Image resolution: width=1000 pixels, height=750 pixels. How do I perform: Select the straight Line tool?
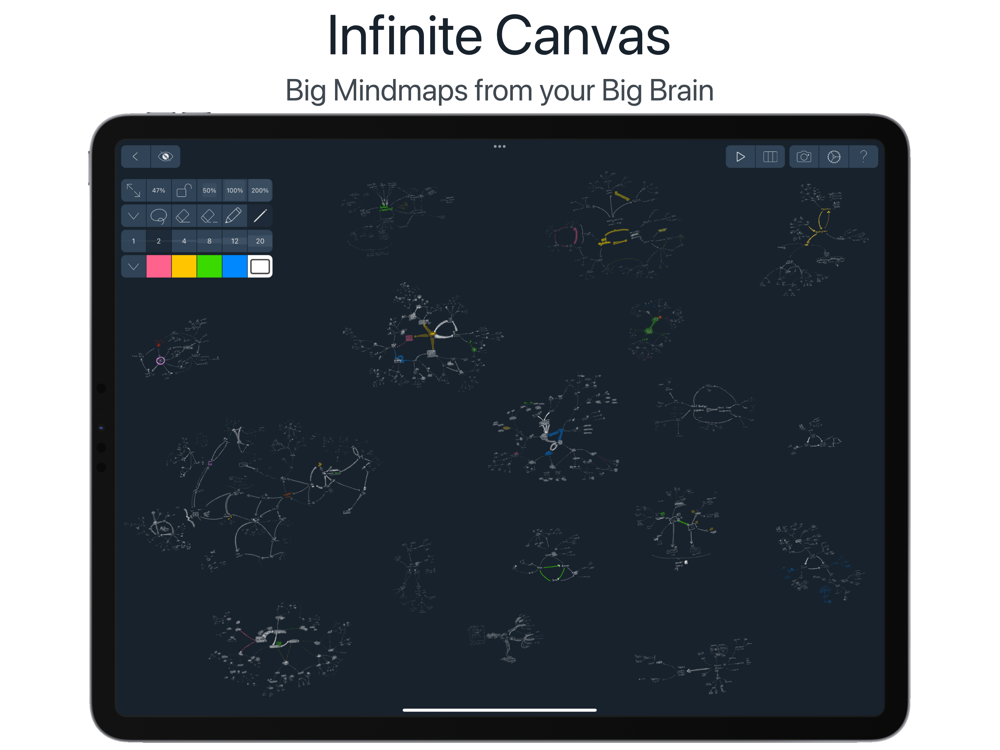pos(260,216)
